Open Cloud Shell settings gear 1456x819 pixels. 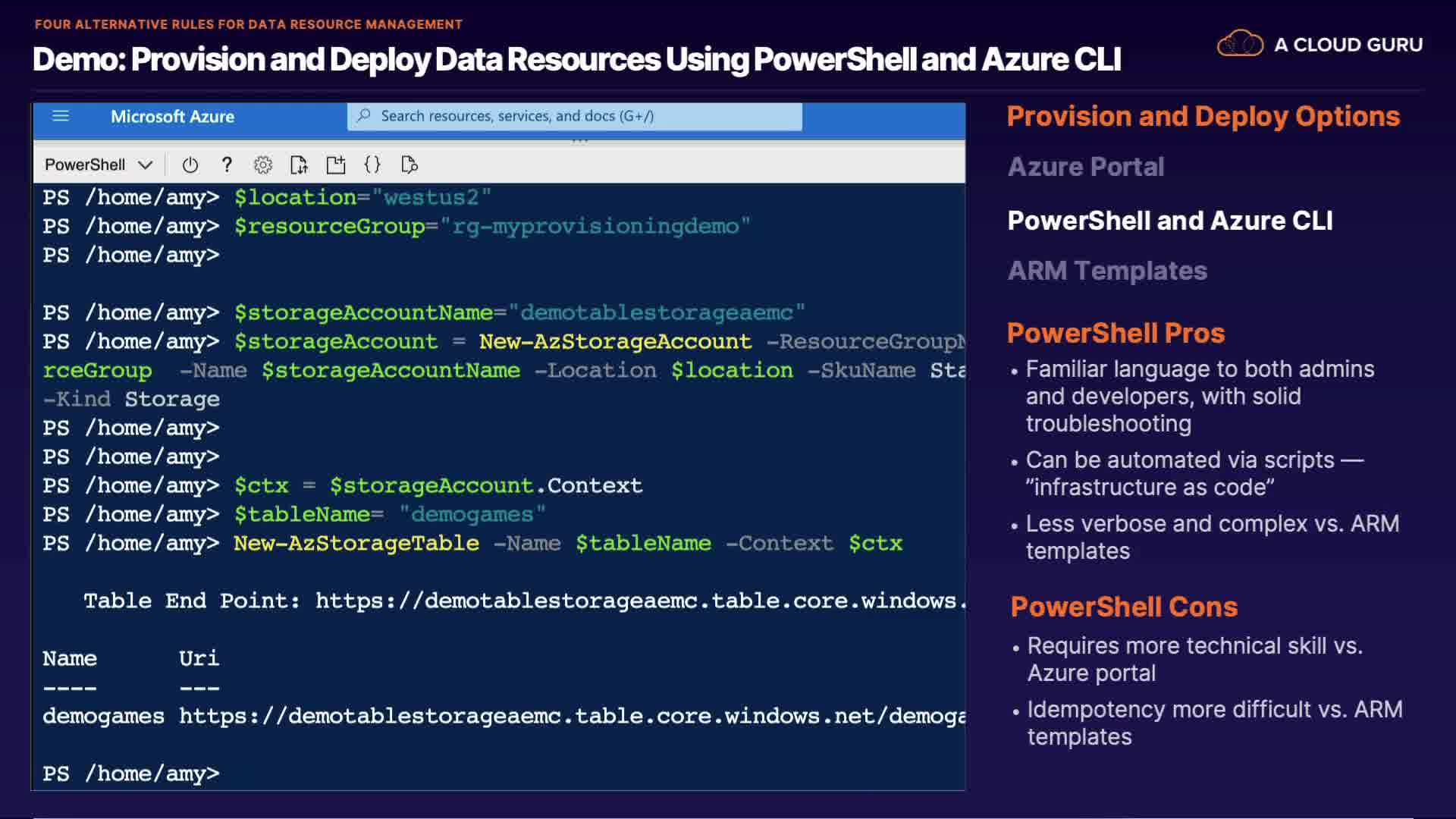263,165
